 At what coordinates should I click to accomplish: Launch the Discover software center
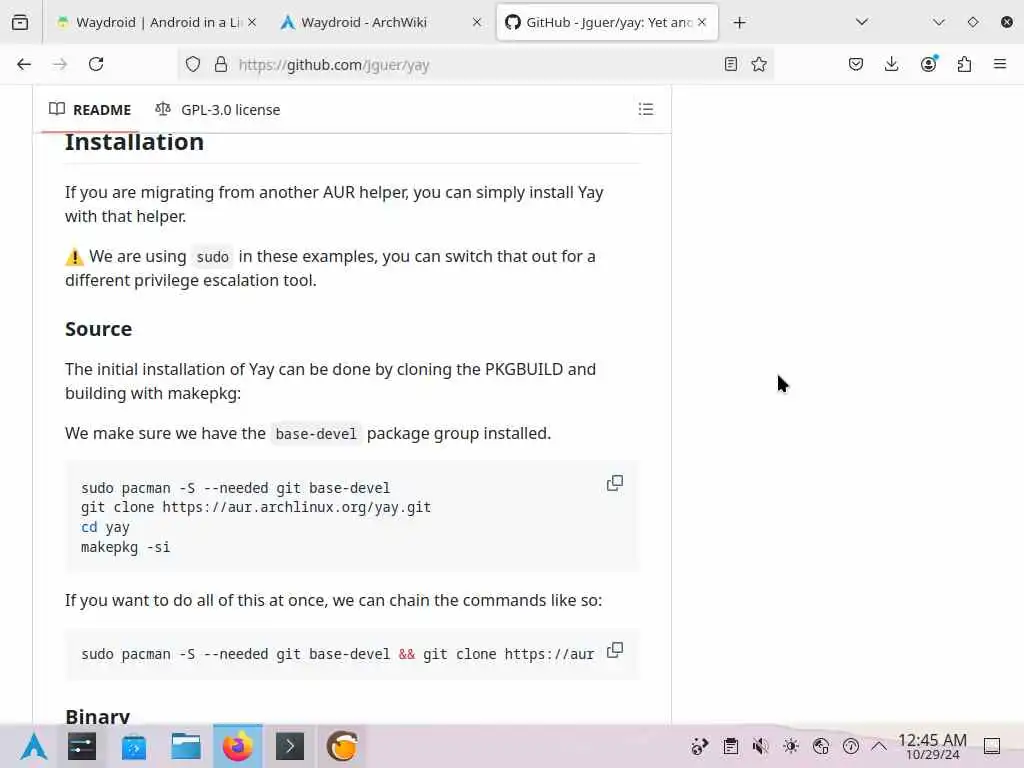pos(134,746)
